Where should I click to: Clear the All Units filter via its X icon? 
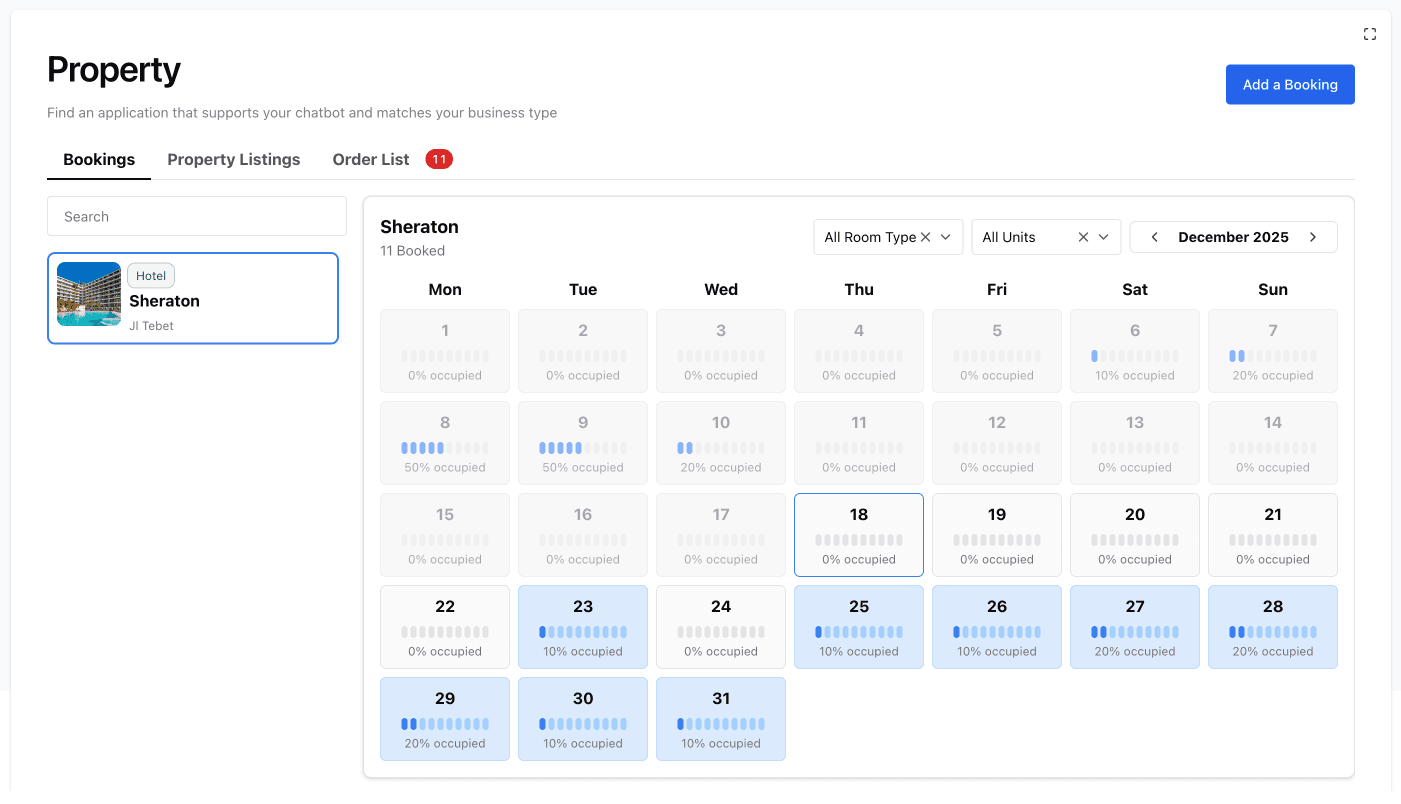pyautogui.click(x=1083, y=237)
